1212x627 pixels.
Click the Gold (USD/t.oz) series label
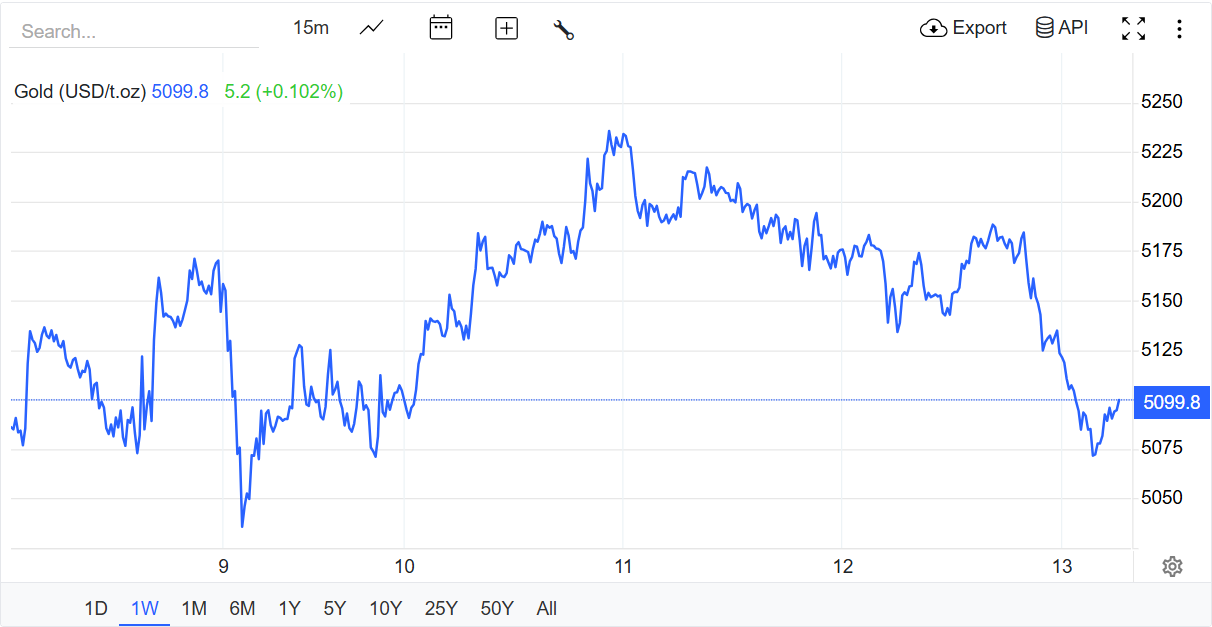[80, 91]
